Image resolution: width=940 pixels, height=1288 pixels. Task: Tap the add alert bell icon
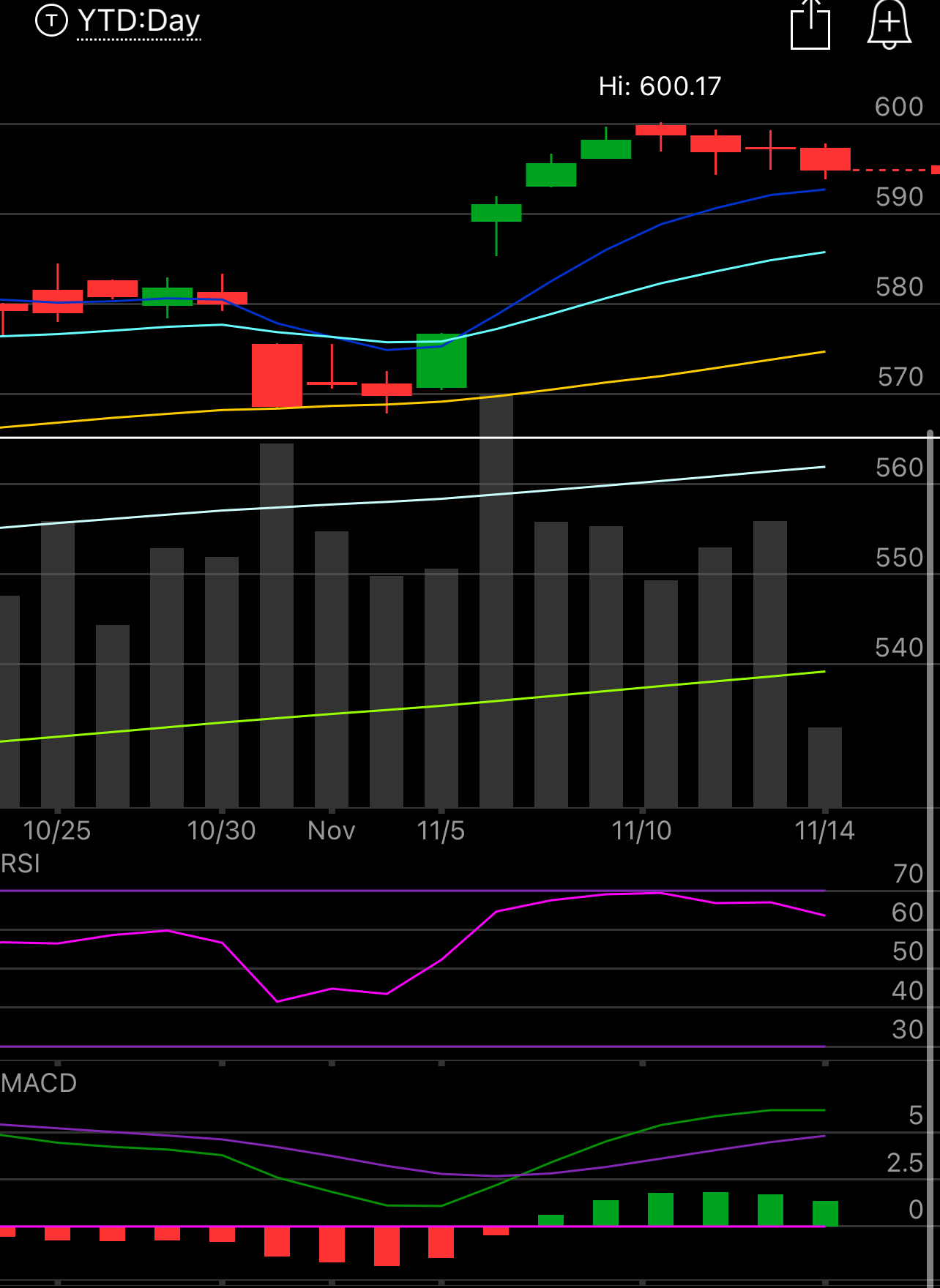889,25
